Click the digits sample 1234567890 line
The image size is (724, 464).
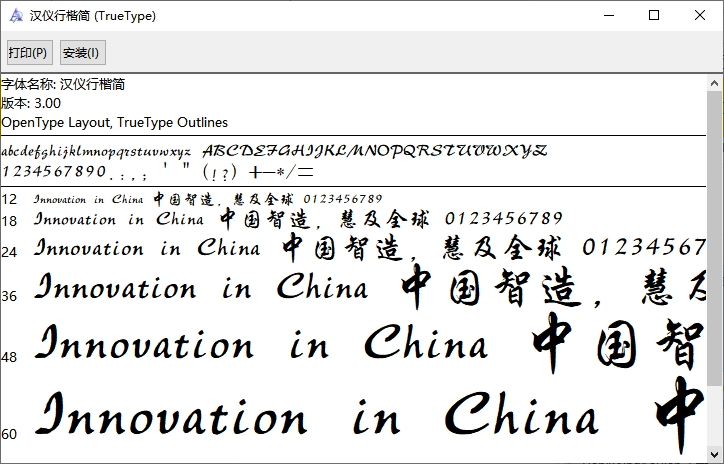(54, 172)
